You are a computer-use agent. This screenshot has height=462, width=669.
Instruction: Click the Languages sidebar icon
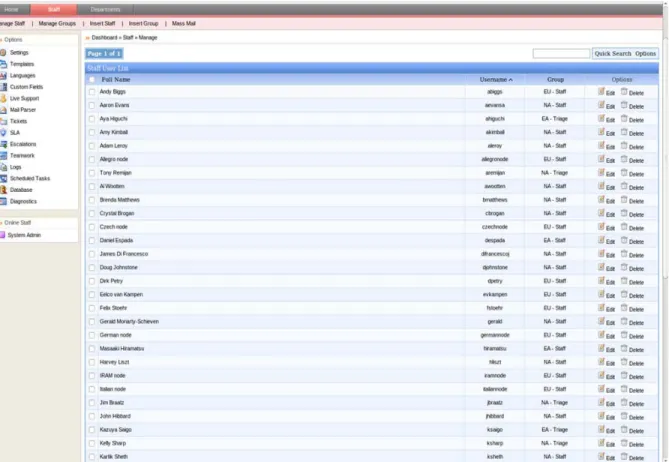pyautogui.click(x=3, y=76)
